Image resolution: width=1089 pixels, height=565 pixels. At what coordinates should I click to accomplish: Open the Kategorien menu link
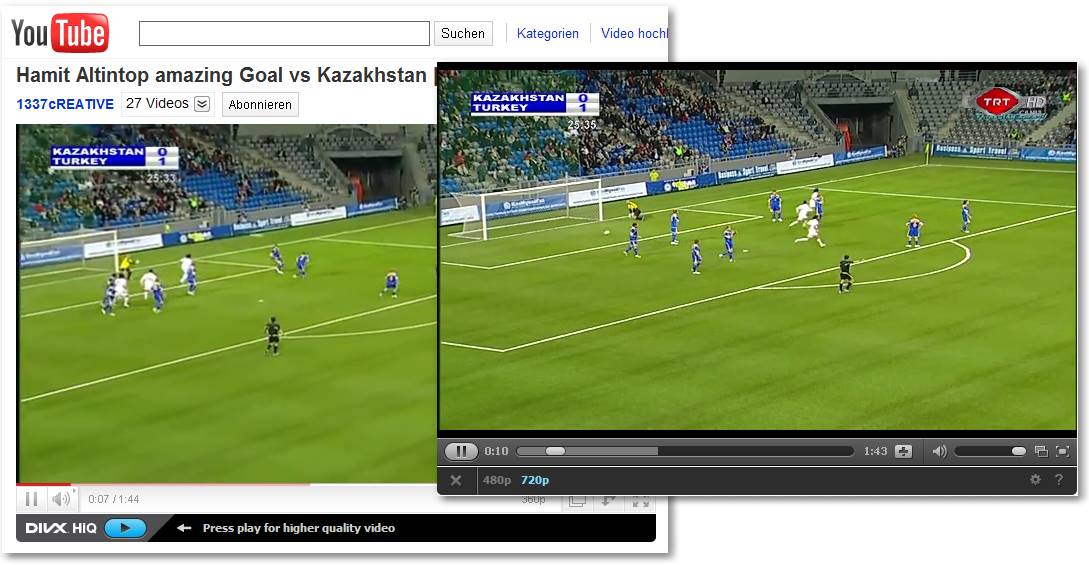pyautogui.click(x=547, y=33)
